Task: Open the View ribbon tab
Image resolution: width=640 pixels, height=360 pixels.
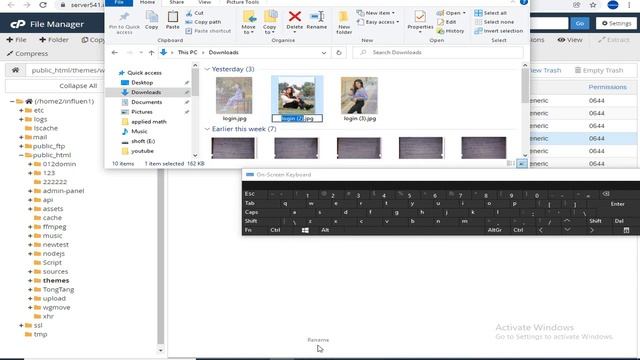Action: [204, 2]
